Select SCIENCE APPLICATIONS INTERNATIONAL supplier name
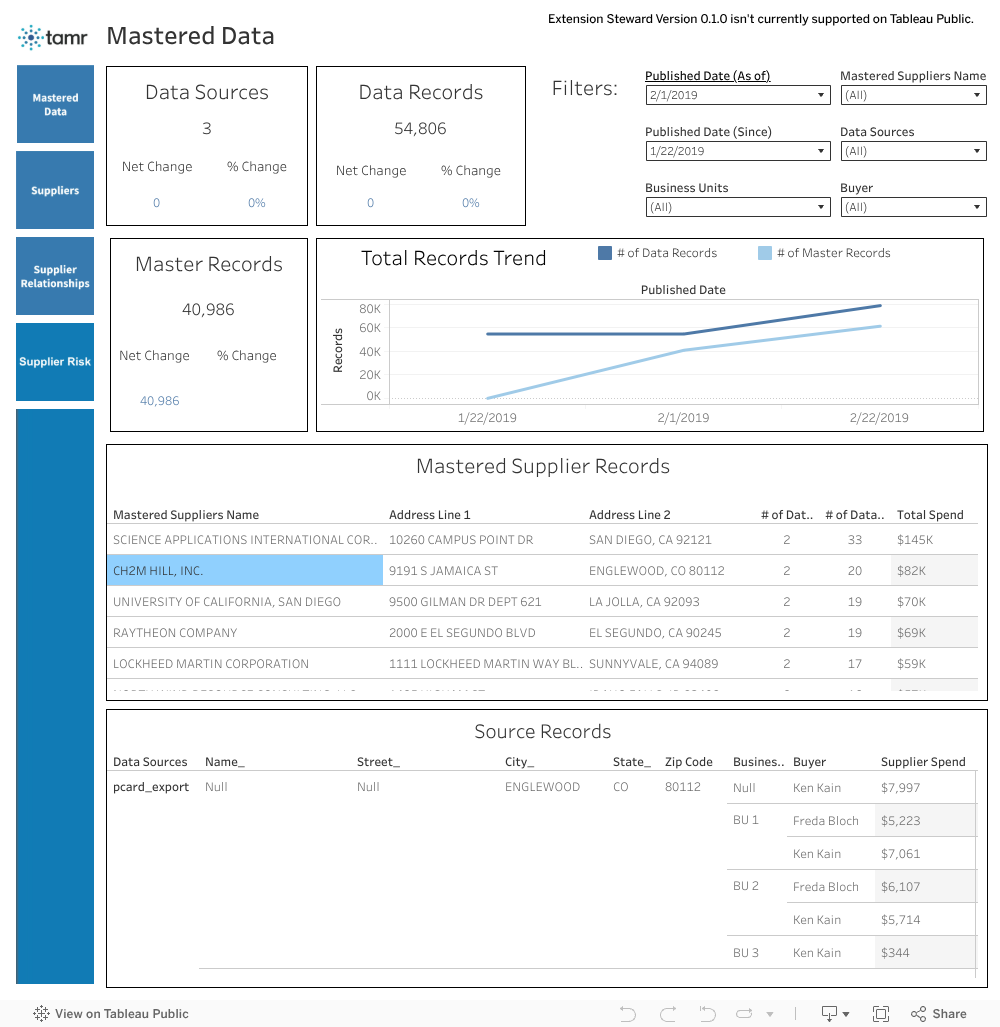Screen dimensions: 1000x1027 245,540
